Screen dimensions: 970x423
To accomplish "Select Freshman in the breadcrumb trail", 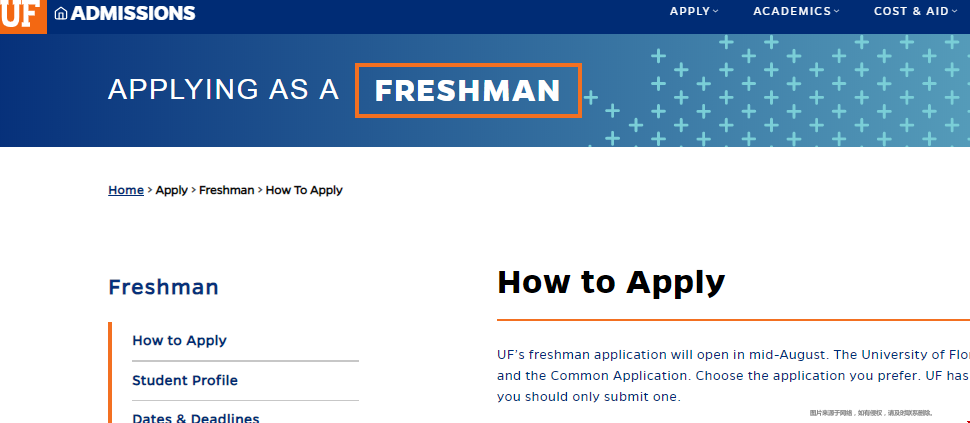I will 226,190.
